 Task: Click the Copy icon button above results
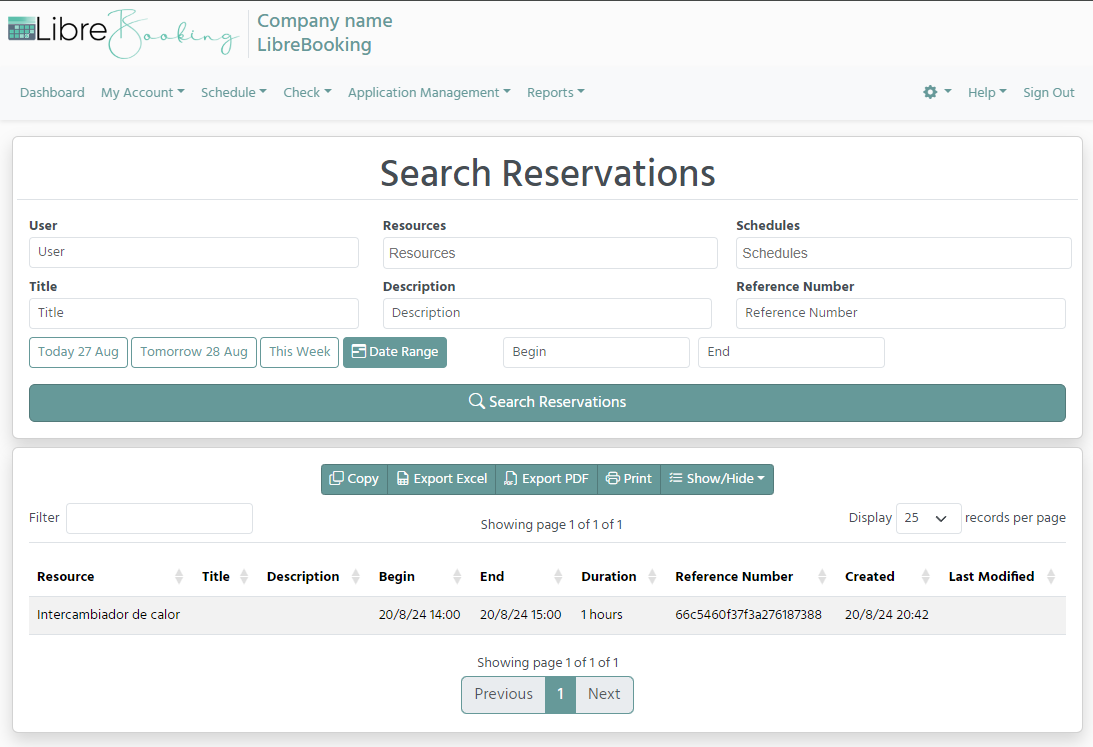coord(337,479)
